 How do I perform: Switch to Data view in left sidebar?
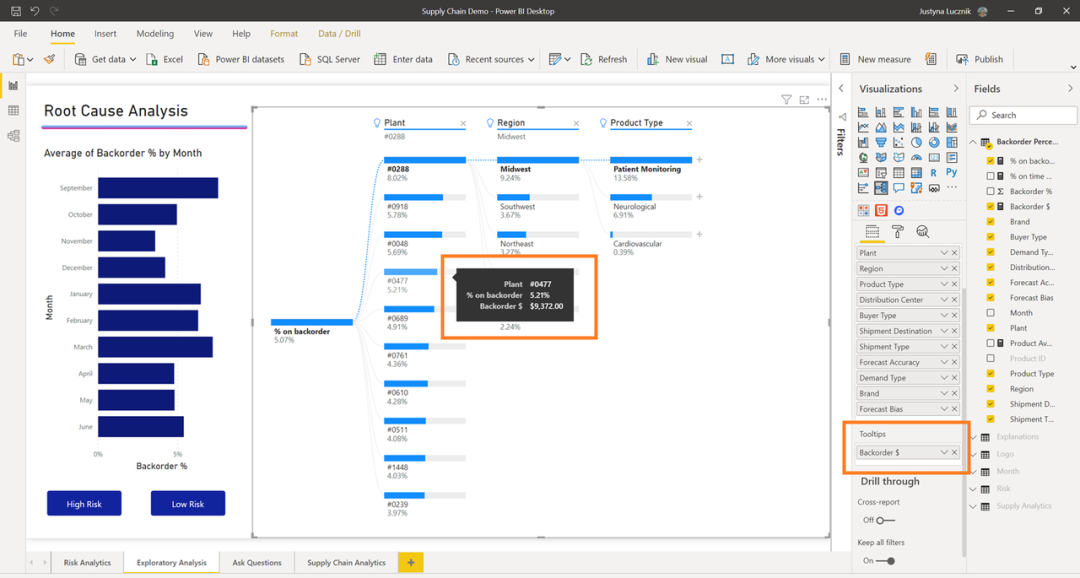[x=13, y=110]
